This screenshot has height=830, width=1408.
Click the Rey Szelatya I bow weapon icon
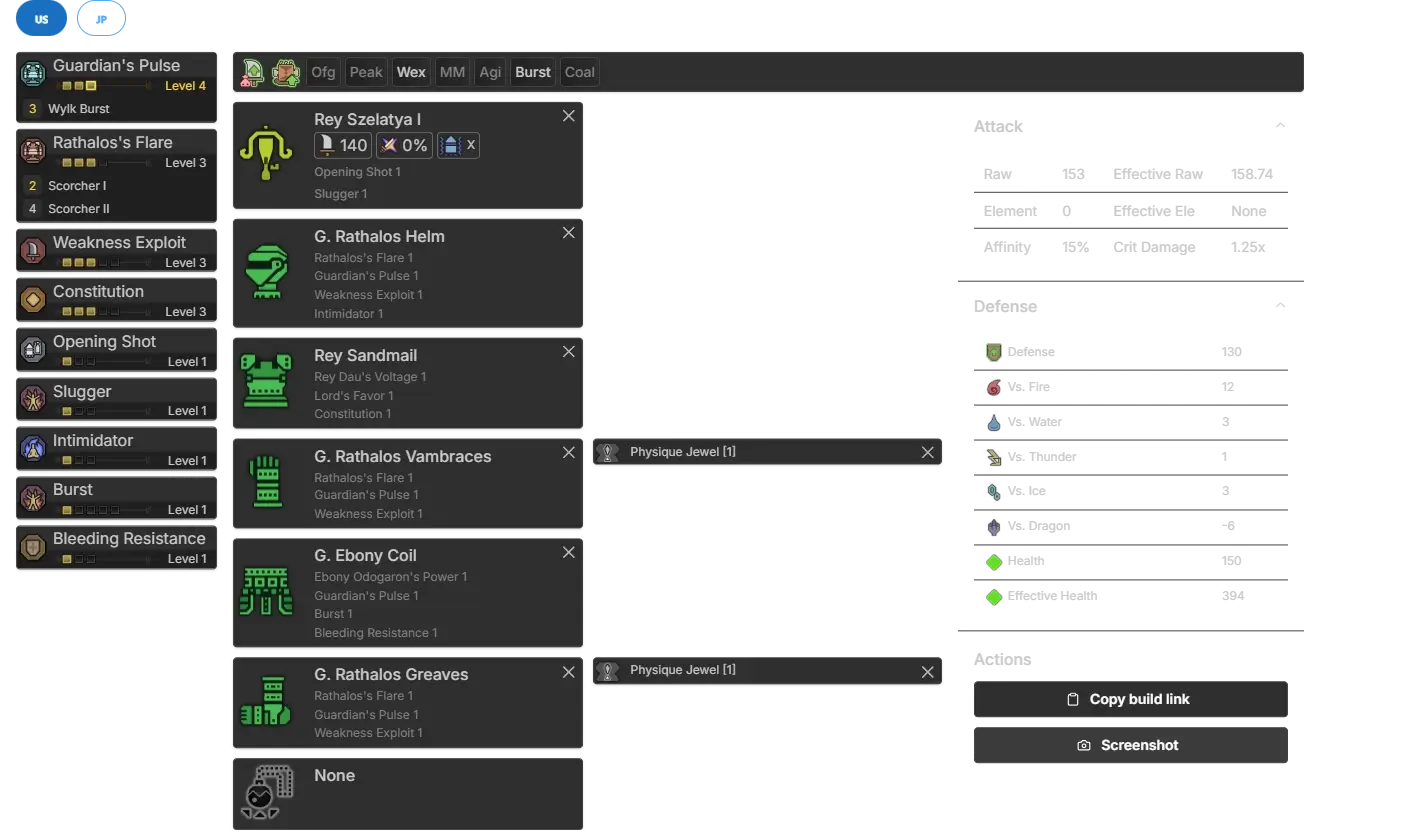pyautogui.click(x=266, y=154)
